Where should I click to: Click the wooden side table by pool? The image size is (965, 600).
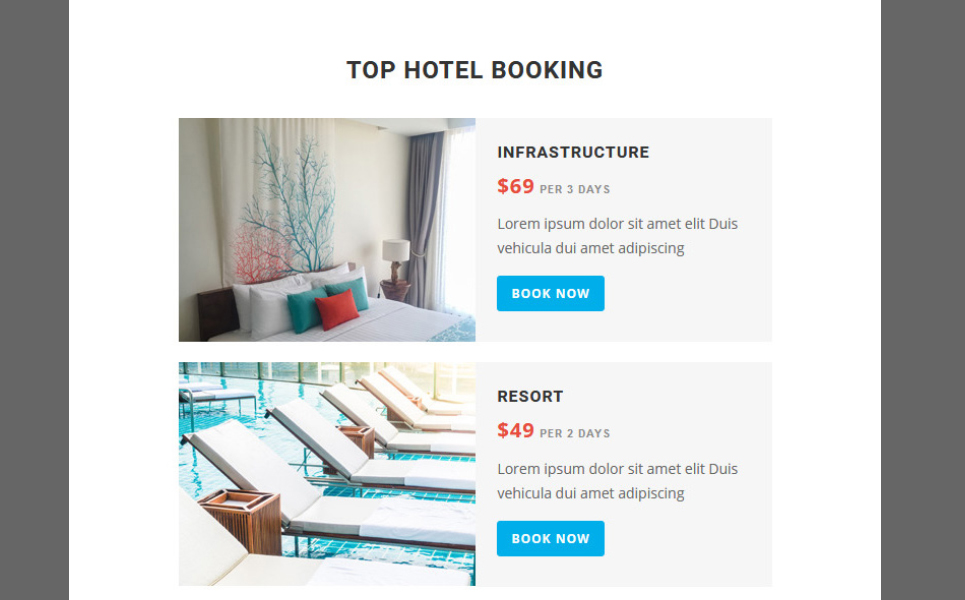click(x=240, y=519)
